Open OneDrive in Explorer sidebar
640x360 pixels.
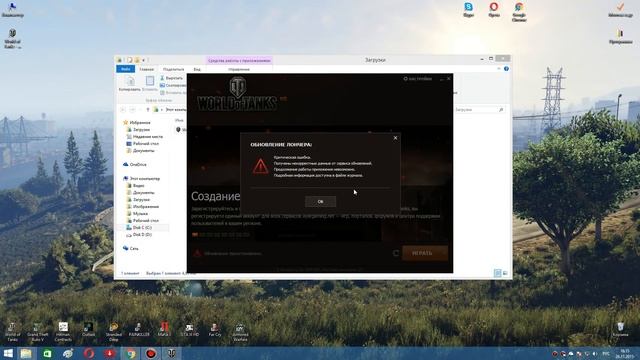(135, 164)
